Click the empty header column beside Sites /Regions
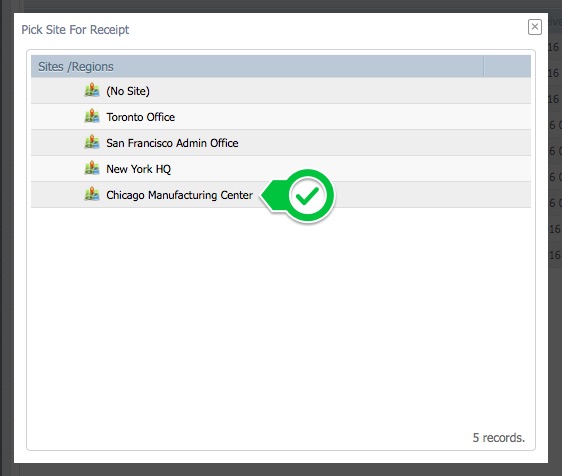The width and height of the screenshot is (562, 476). click(x=507, y=66)
